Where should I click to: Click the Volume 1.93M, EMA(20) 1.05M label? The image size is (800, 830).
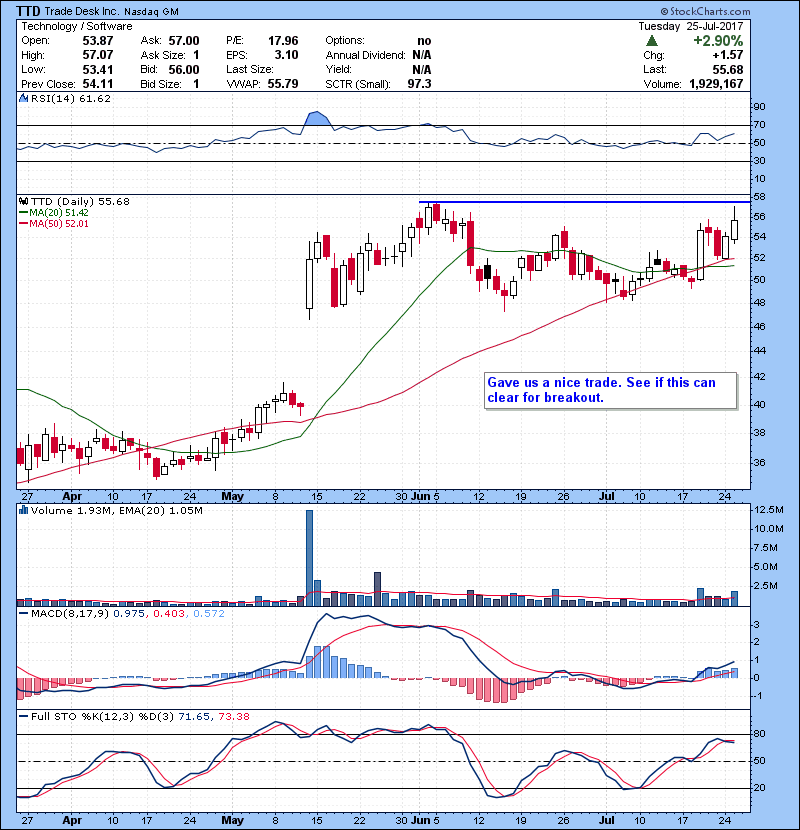(116, 511)
